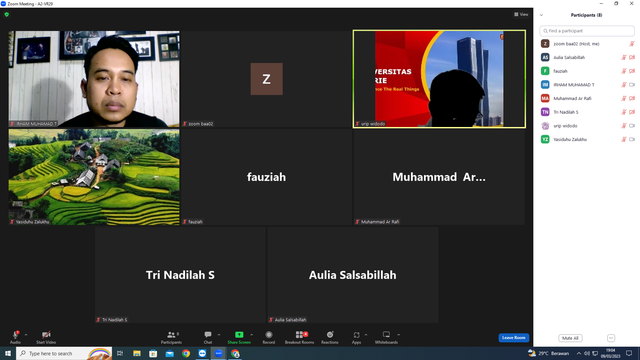The height and width of the screenshot is (360, 640).
Task: Select IRHAM MUHAMAD T video tile
Action: point(94,79)
